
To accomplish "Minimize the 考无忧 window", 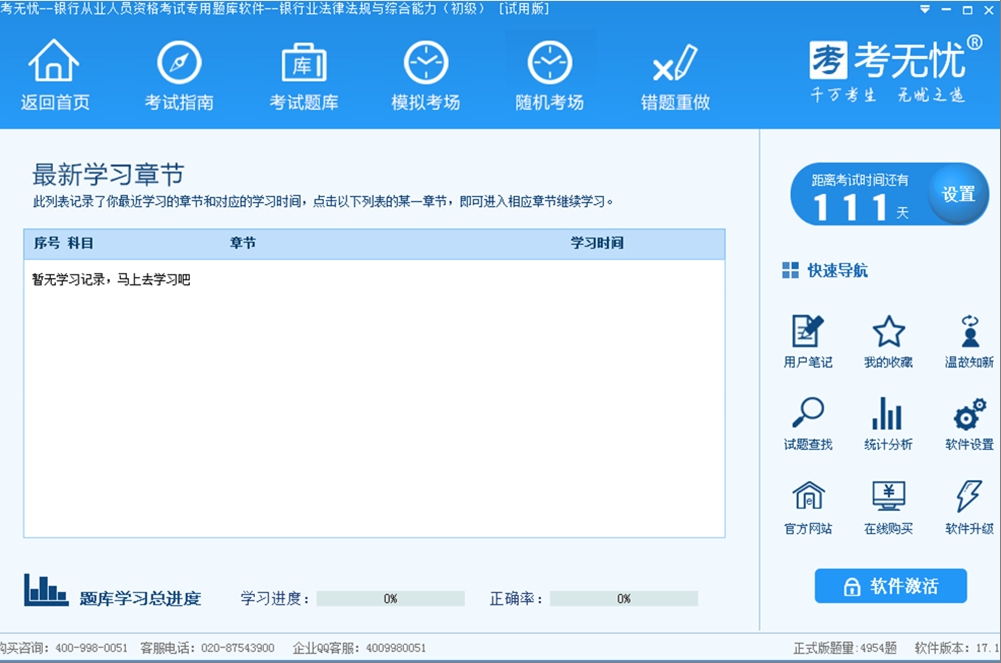I will tap(946, 10).
